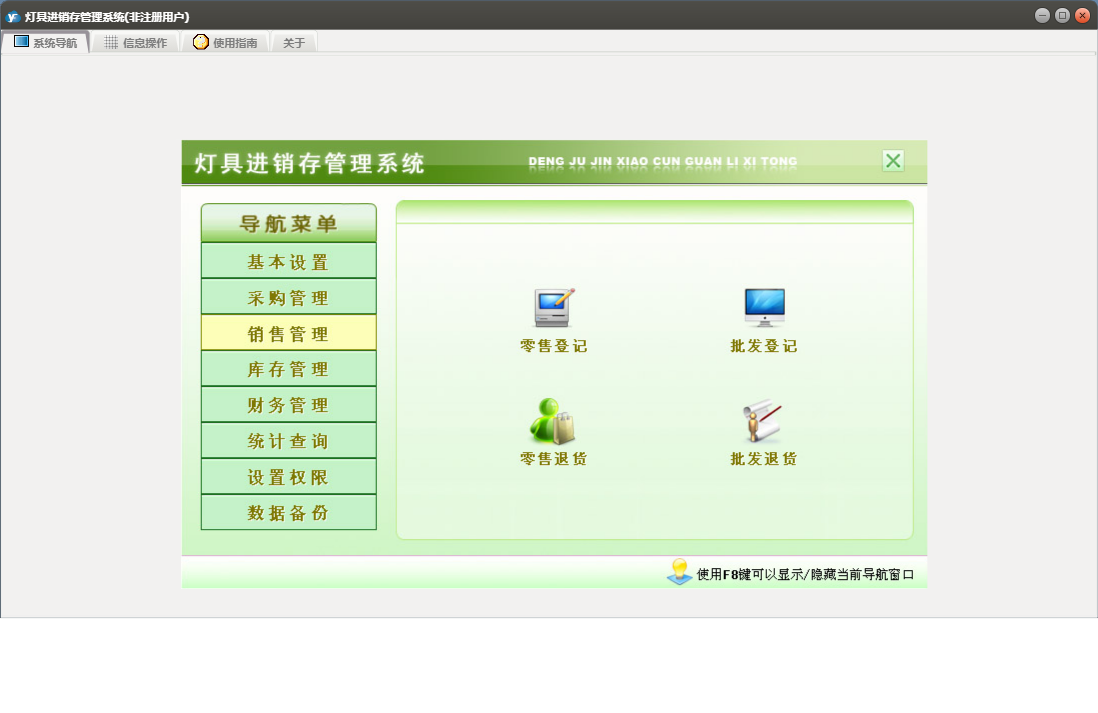Click the 导航菜单 header
Viewport: 1098px width, 713px height.
[x=289, y=223]
